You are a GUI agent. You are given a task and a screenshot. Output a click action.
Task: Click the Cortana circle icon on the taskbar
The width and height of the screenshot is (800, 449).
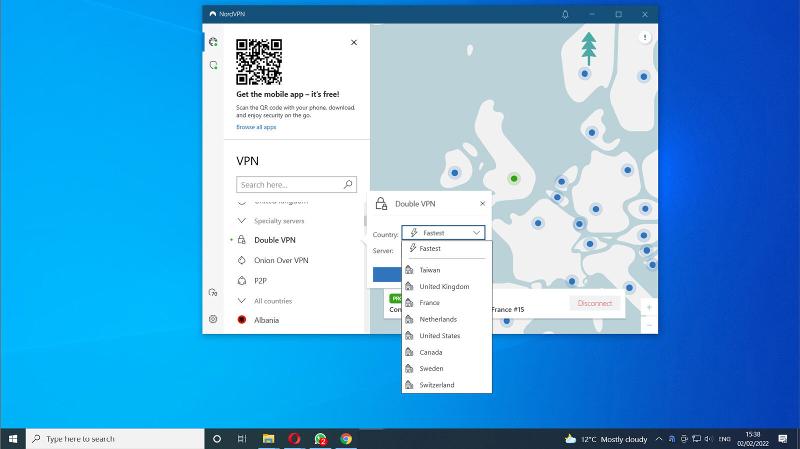click(x=217, y=439)
